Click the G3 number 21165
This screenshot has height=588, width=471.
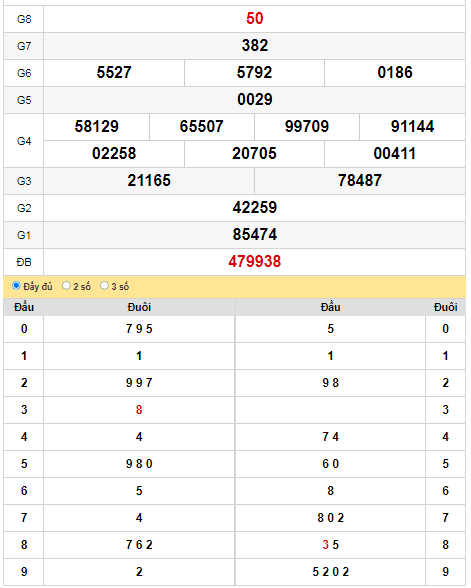149,180
